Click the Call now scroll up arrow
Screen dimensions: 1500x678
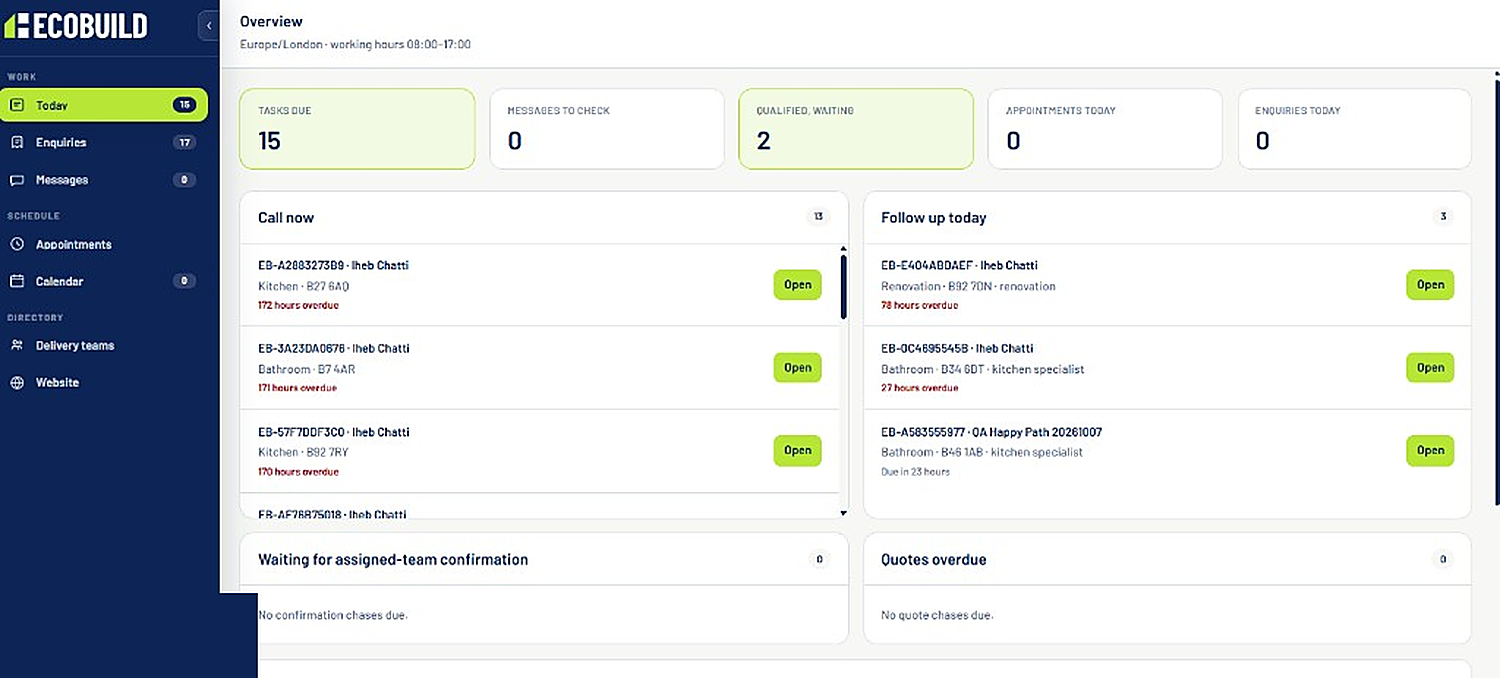(x=843, y=248)
